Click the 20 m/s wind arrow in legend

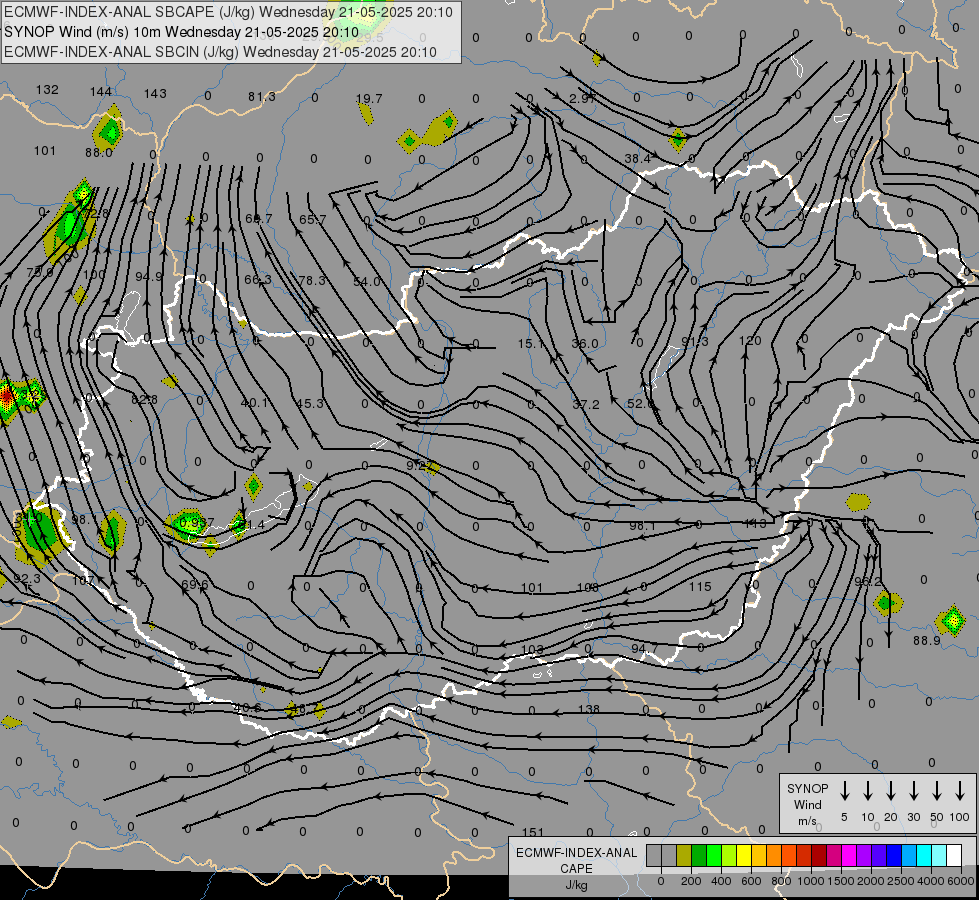point(891,791)
